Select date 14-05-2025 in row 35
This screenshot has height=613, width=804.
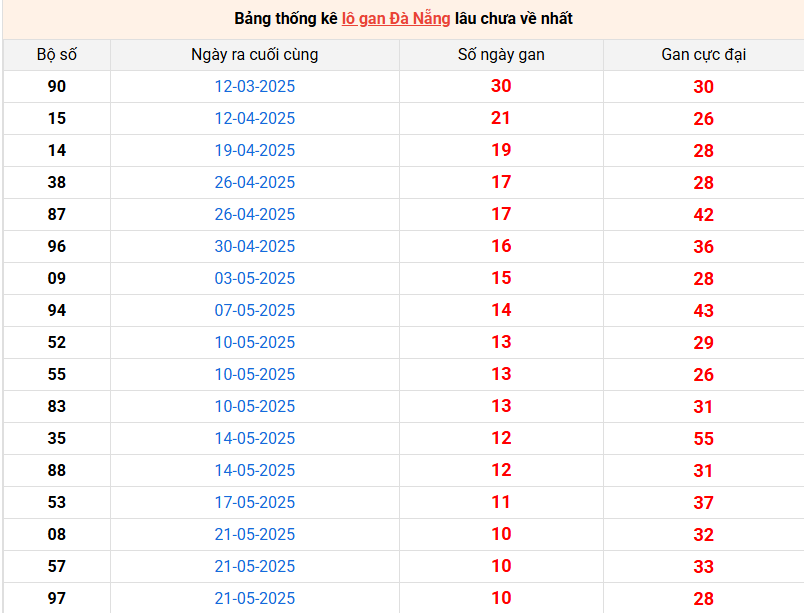255,439
